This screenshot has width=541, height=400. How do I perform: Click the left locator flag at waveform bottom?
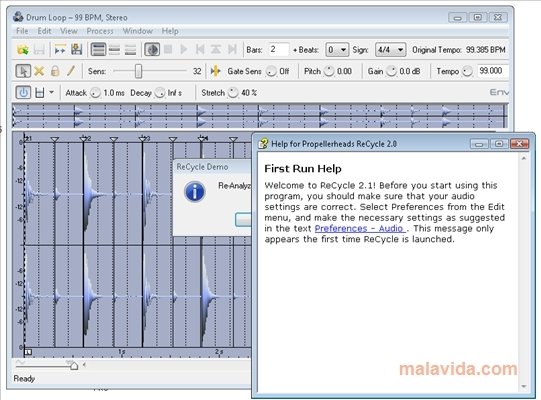[x=28, y=352]
